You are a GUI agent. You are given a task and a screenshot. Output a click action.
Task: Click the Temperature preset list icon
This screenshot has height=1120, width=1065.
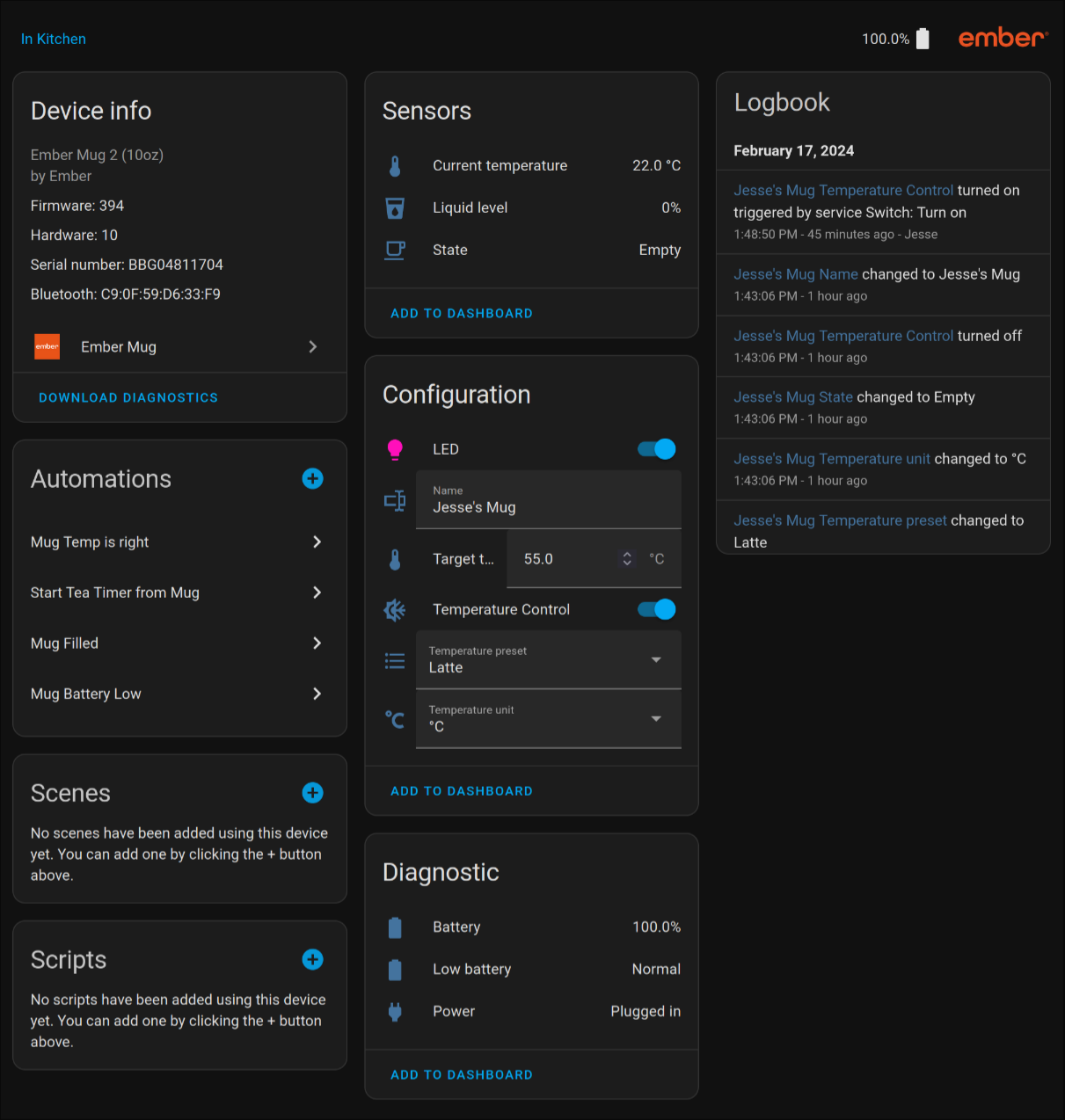click(395, 661)
